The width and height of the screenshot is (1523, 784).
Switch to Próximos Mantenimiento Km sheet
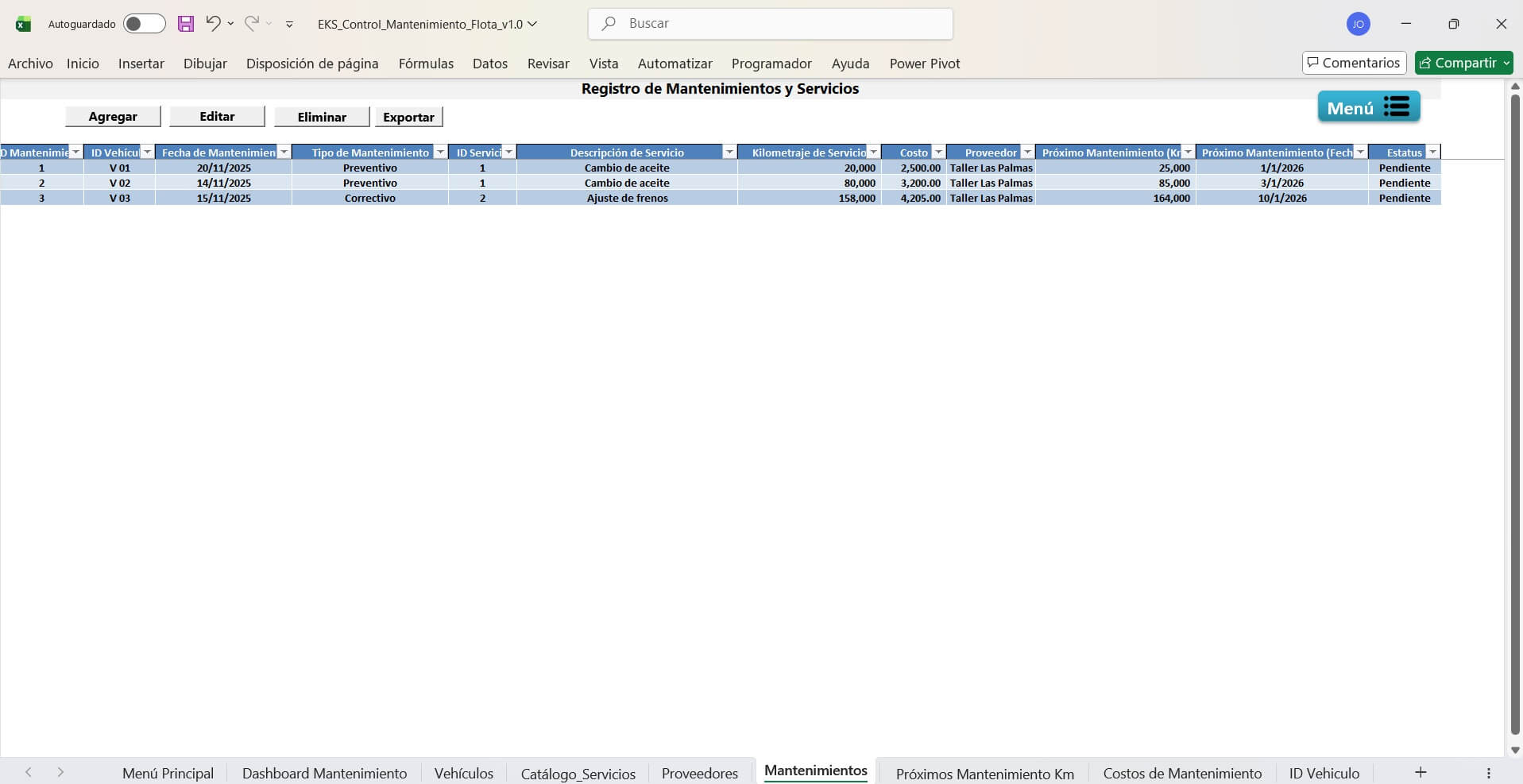pyautogui.click(x=985, y=774)
